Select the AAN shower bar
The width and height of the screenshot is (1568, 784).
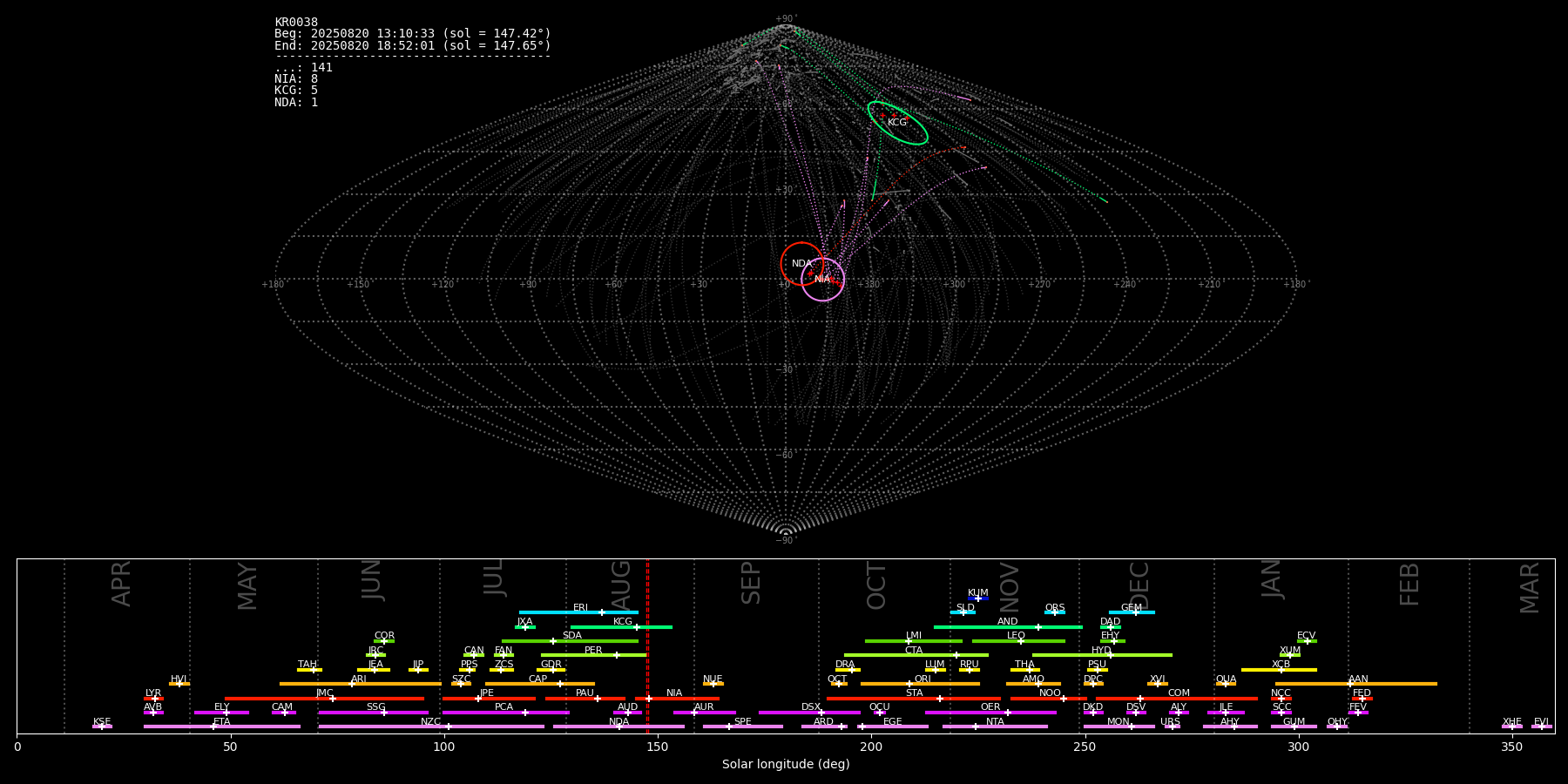tap(1356, 684)
